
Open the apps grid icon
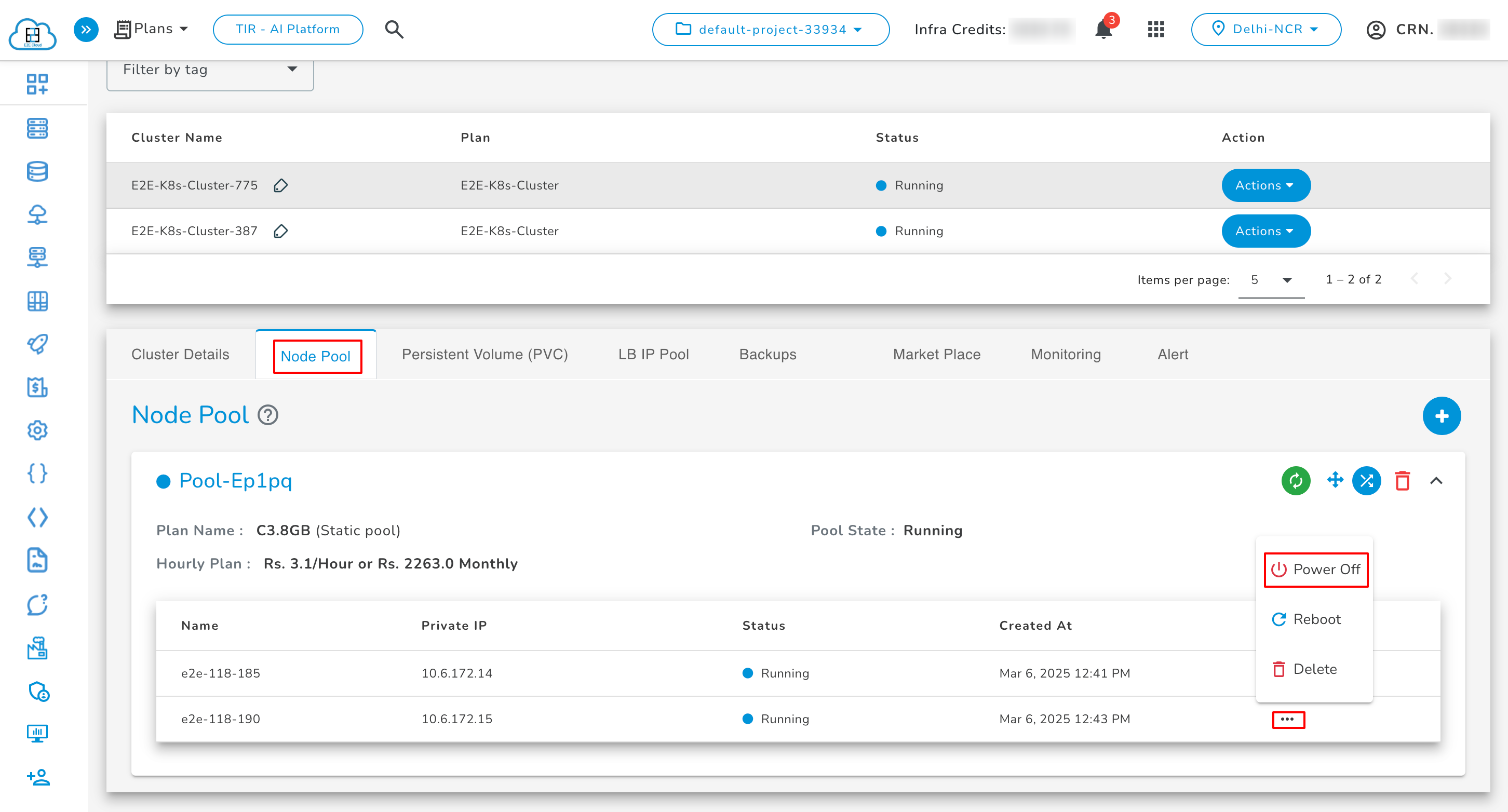pyautogui.click(x=1155, y=29)
